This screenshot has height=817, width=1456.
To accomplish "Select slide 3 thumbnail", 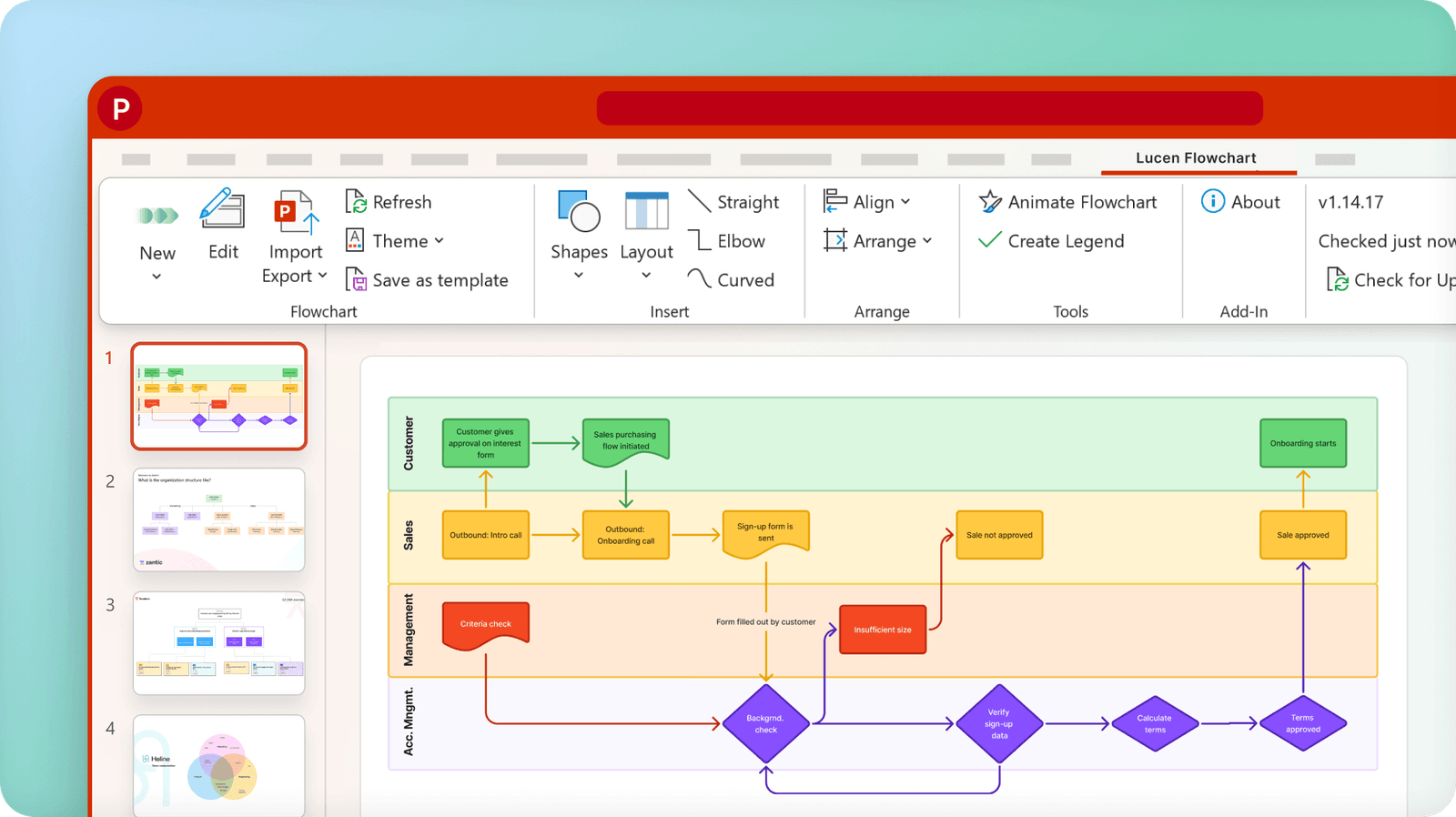I will point(219,643).
